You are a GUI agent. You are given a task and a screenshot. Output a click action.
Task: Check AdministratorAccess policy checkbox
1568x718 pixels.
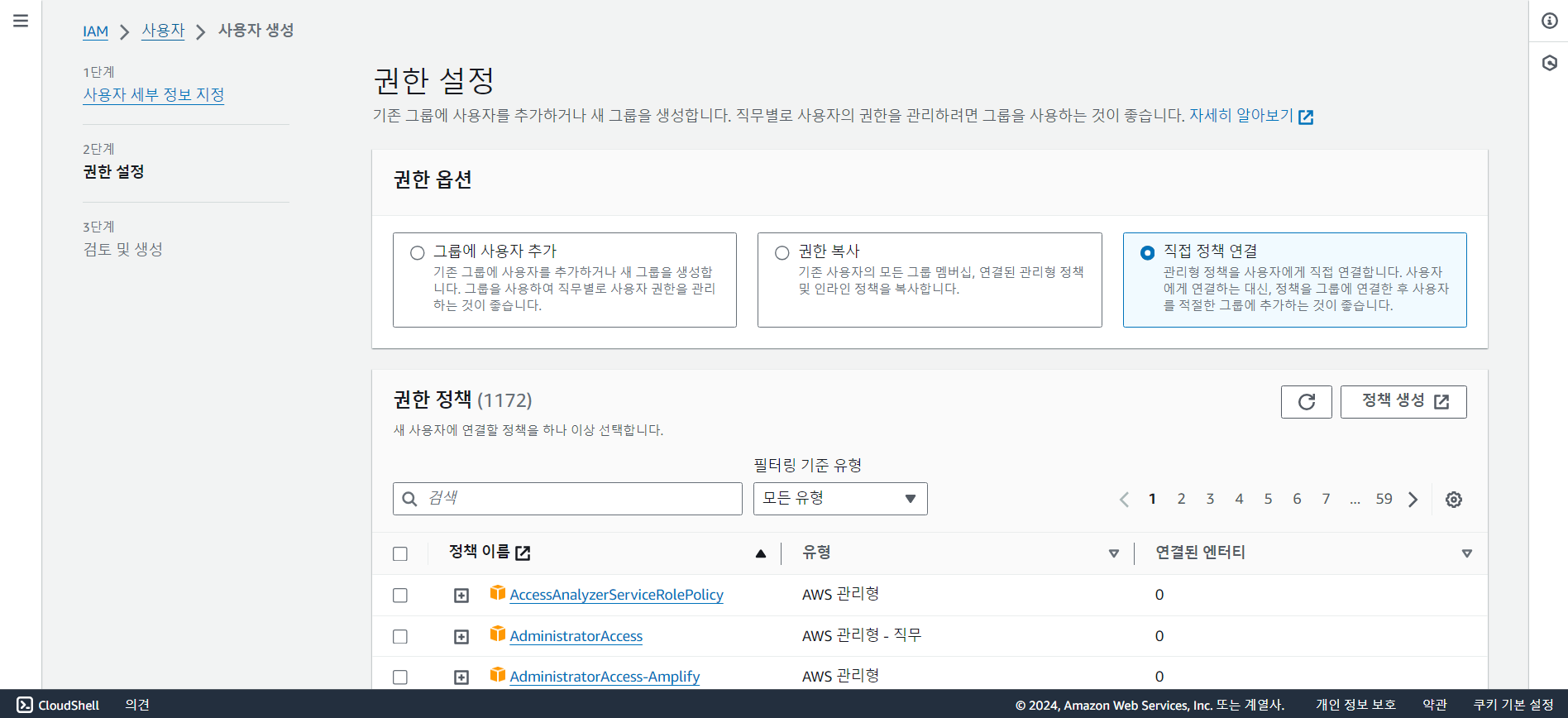click(x=400, y=637)
